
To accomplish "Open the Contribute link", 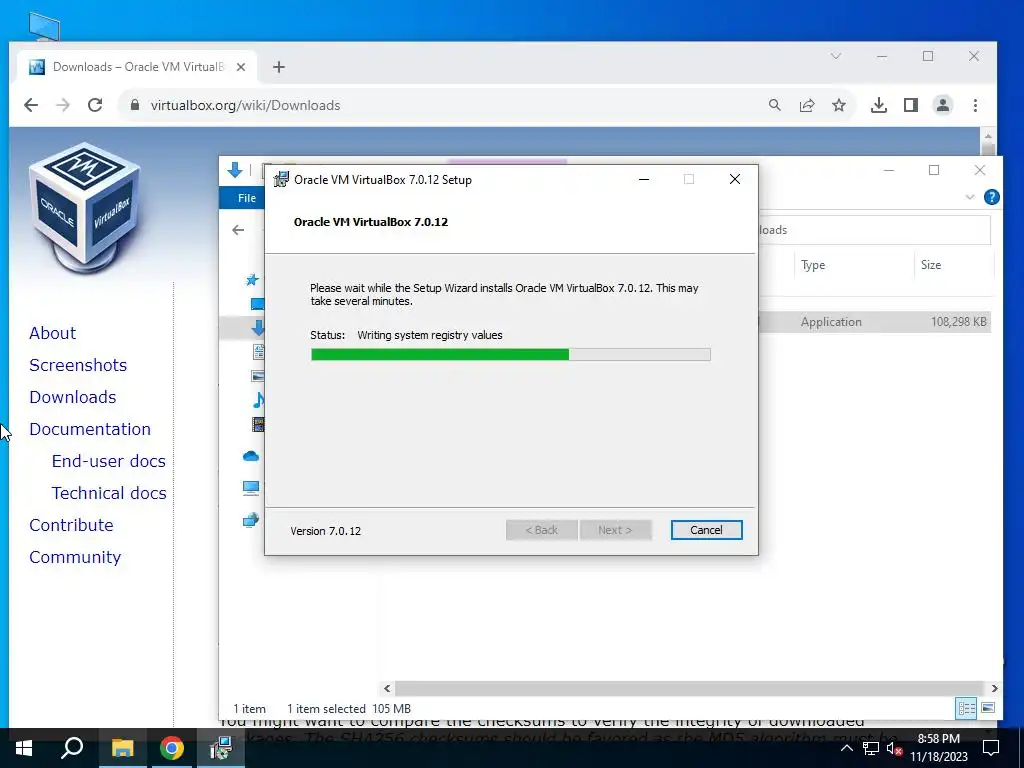I will tap(71, 525).
